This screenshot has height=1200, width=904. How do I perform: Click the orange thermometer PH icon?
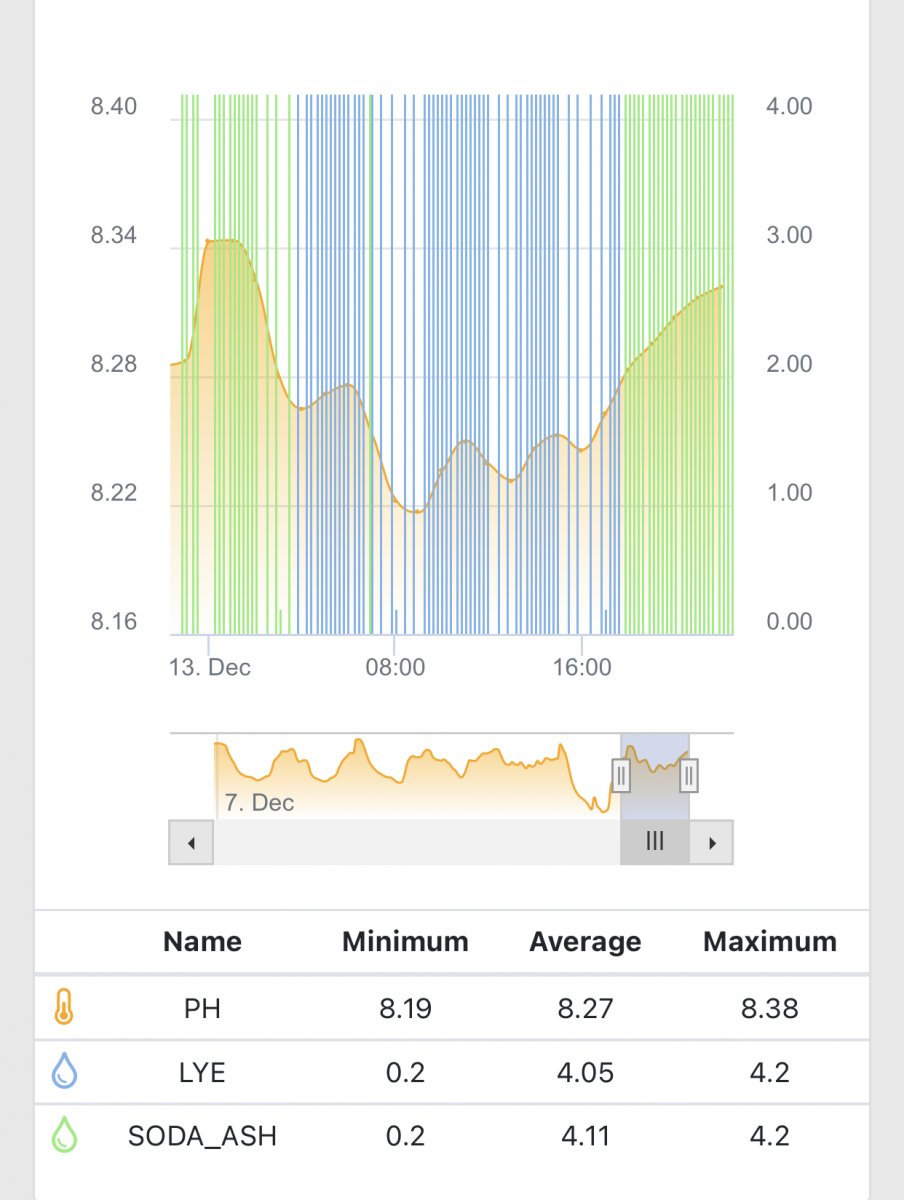[63, 1008]
